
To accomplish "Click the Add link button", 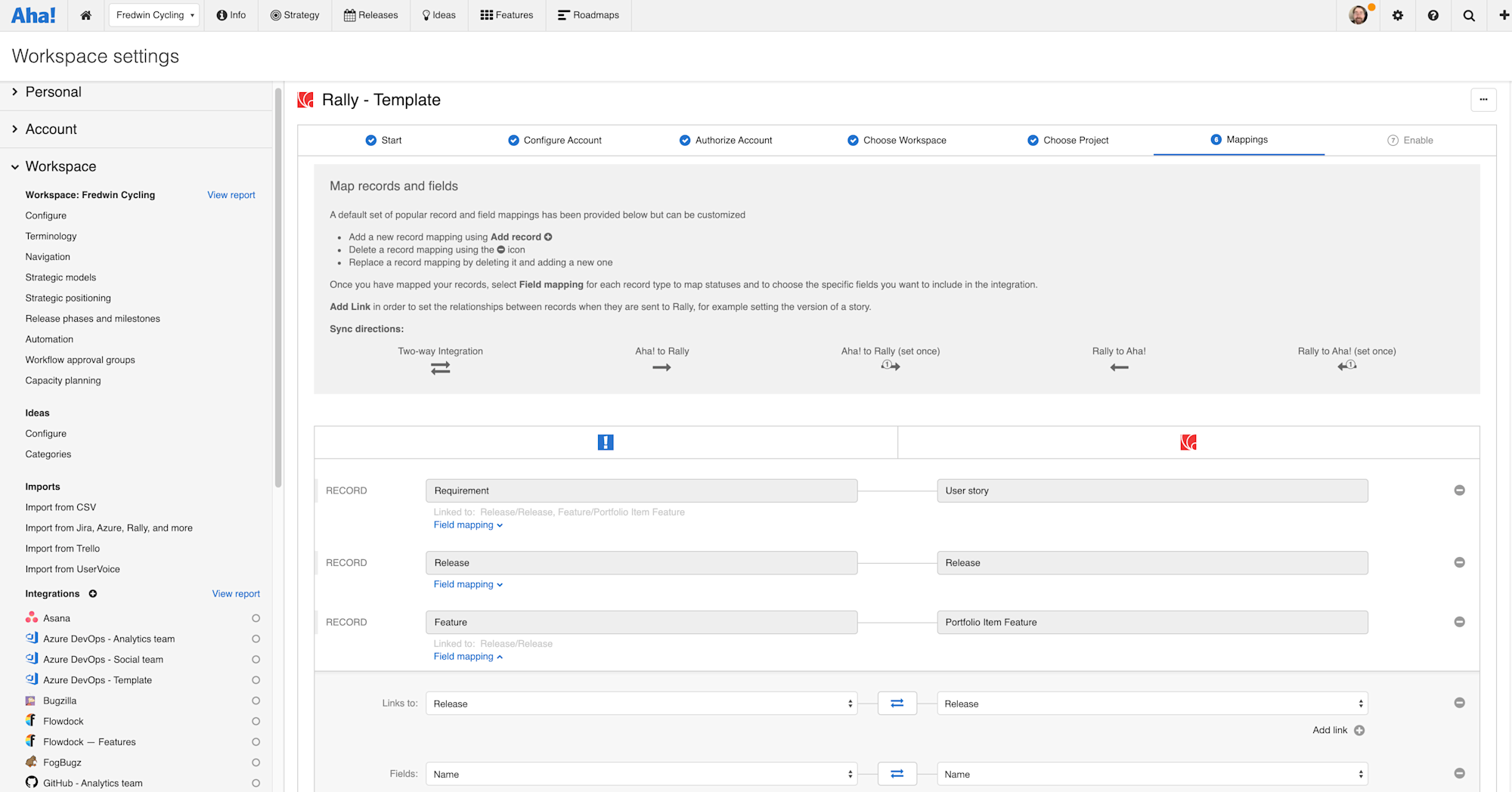I will (x=1337, y=730).
